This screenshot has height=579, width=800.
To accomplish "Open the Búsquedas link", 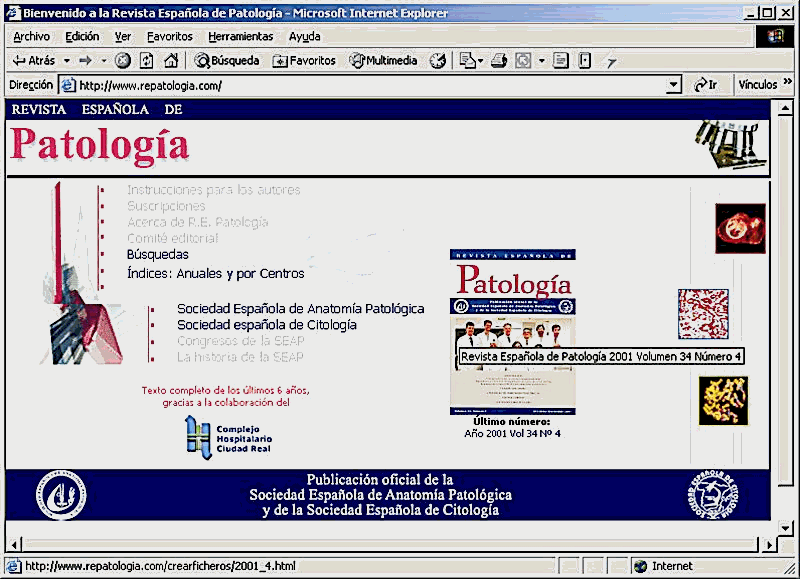I will tap(157, 255).
